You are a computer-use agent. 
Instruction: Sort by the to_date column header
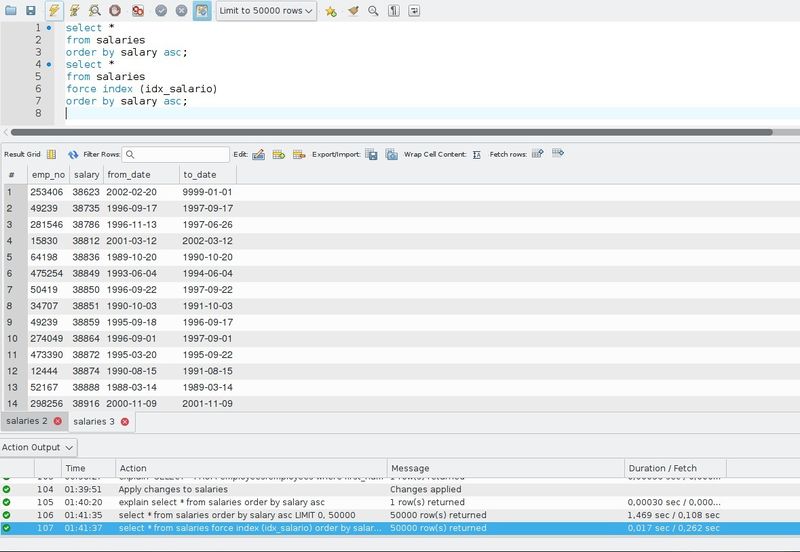pos(208,174)
